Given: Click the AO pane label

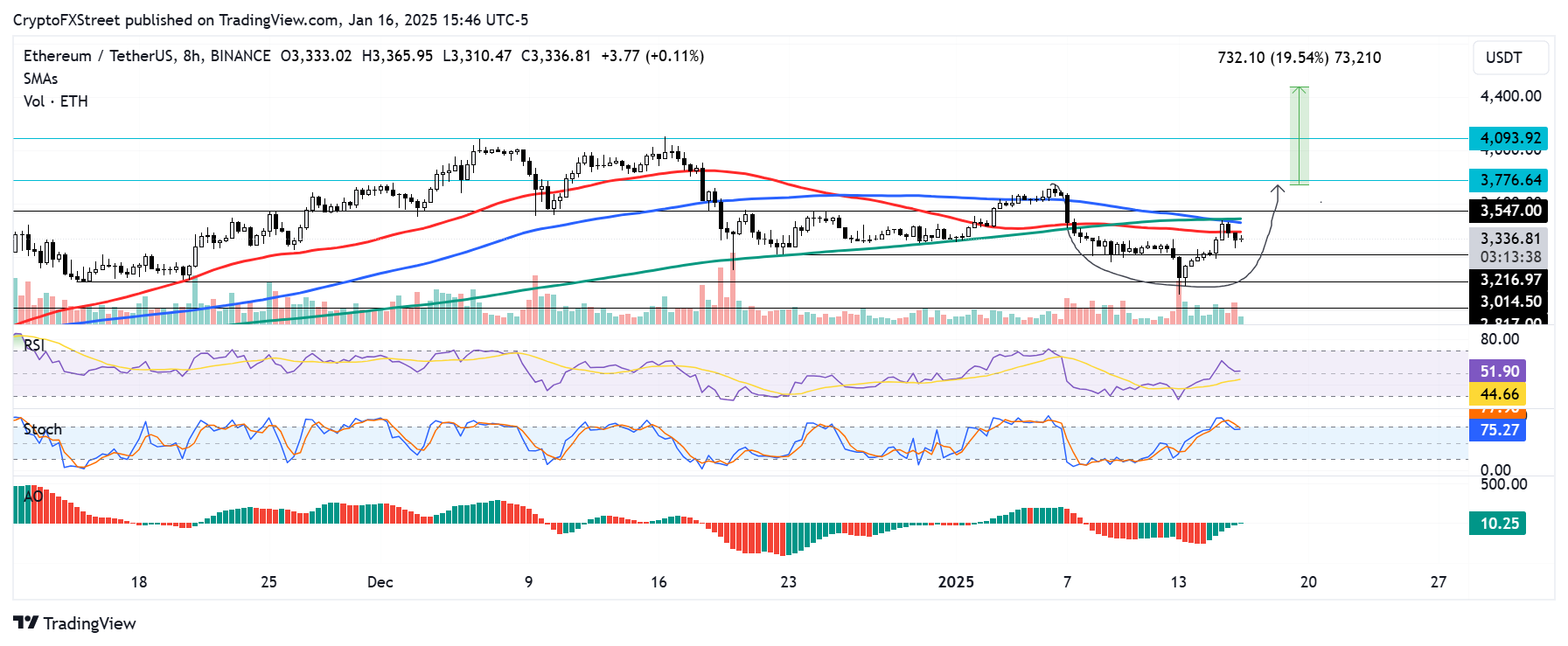Looking at the screenshot, I should 33,496.
